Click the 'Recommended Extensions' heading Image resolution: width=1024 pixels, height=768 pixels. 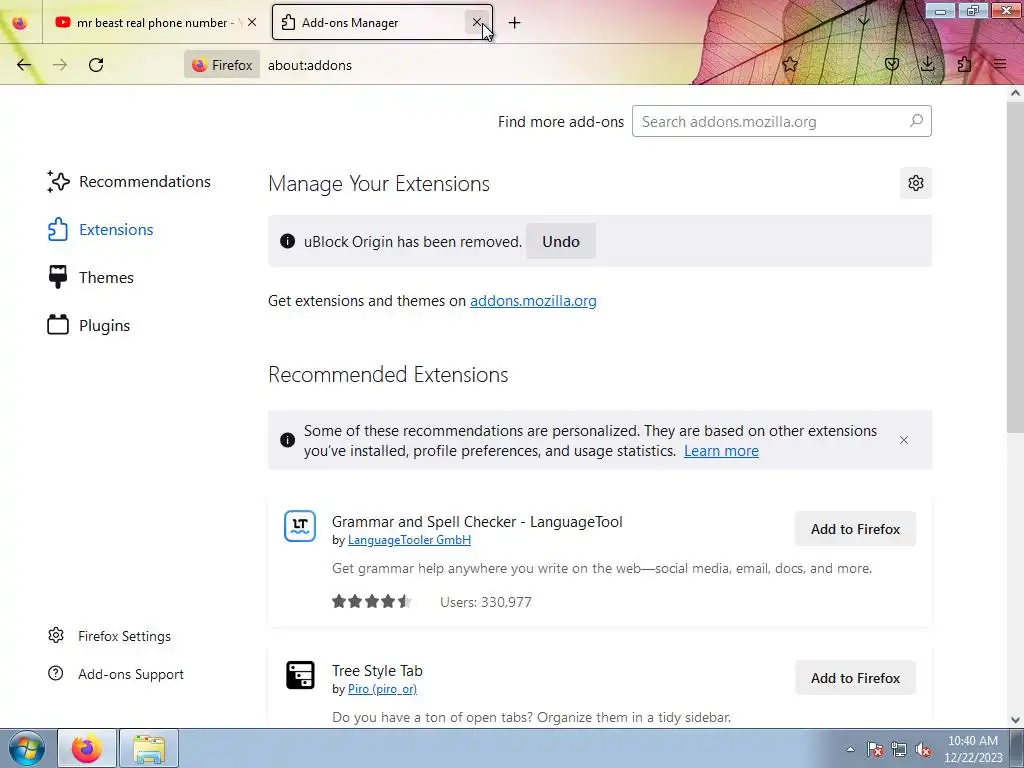[388, 375]
